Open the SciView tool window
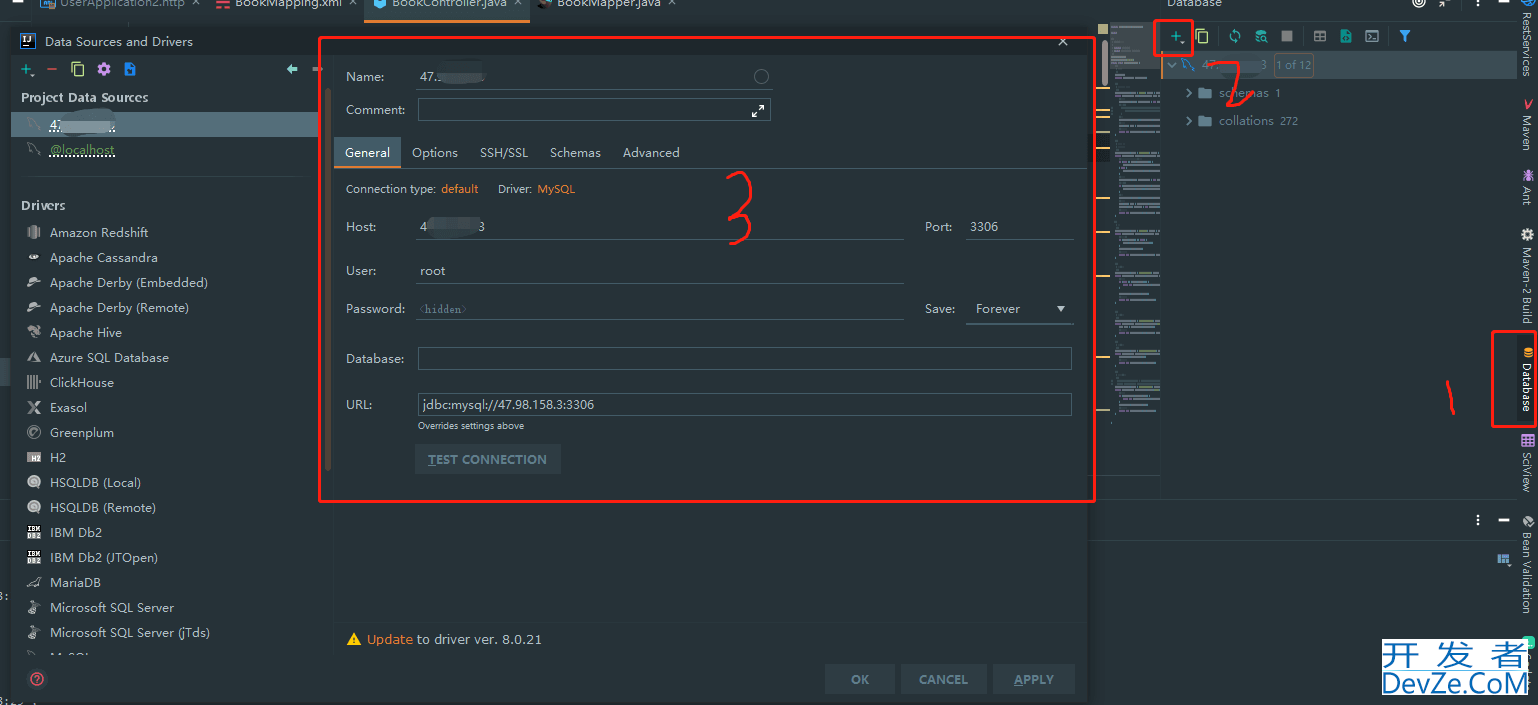1538x705 pixels. tap(1527, 463)
